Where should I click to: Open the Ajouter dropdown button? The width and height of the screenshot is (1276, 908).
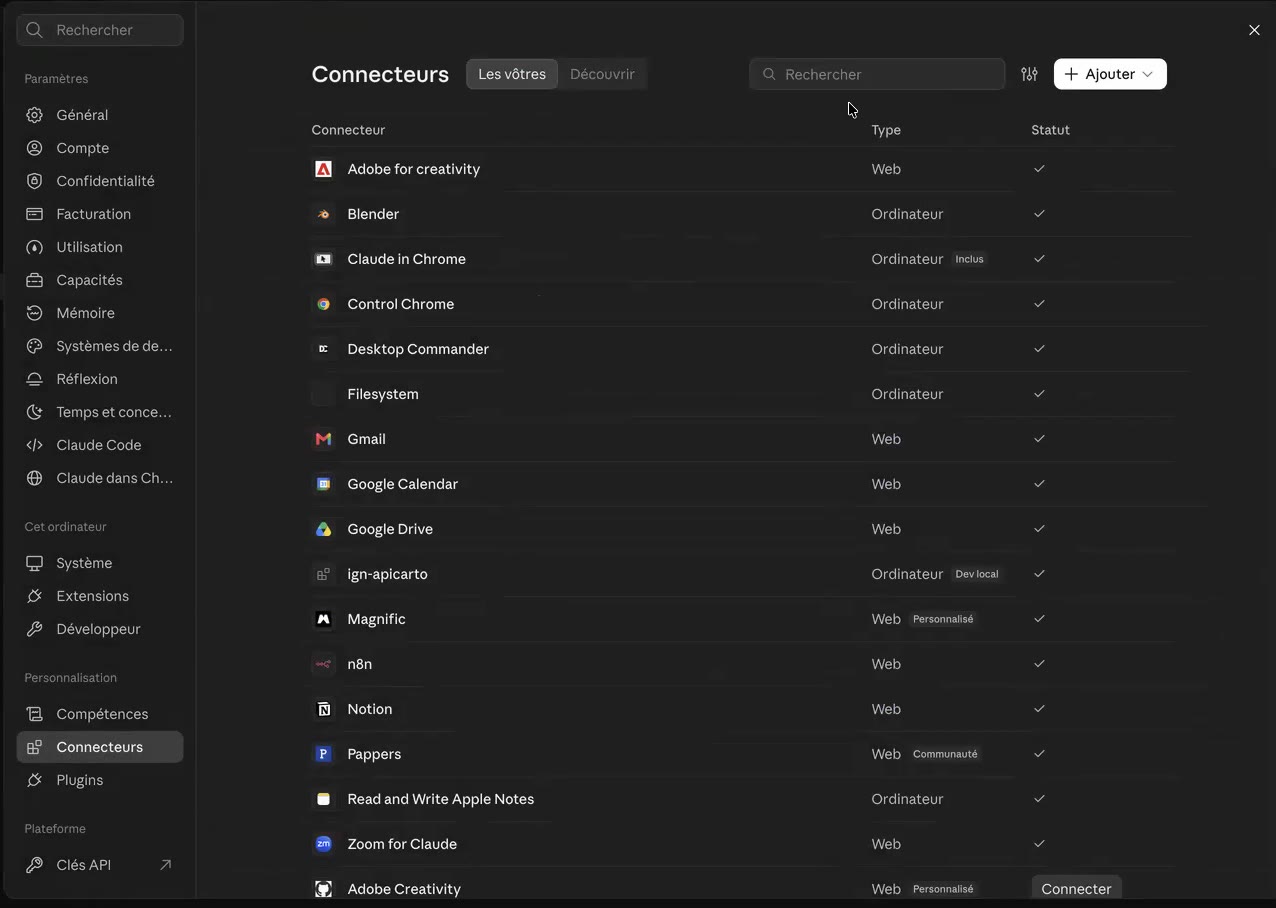click(1110, 74)
